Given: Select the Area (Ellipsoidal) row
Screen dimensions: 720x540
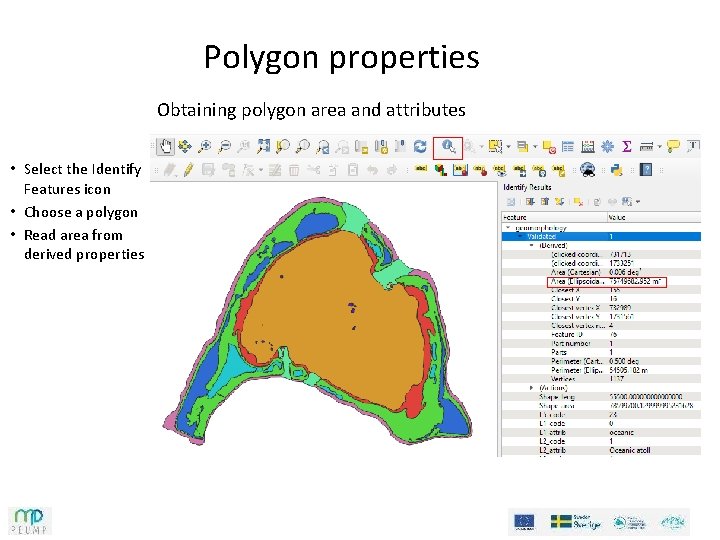Looking at the screenshot, I should point(601,281).
